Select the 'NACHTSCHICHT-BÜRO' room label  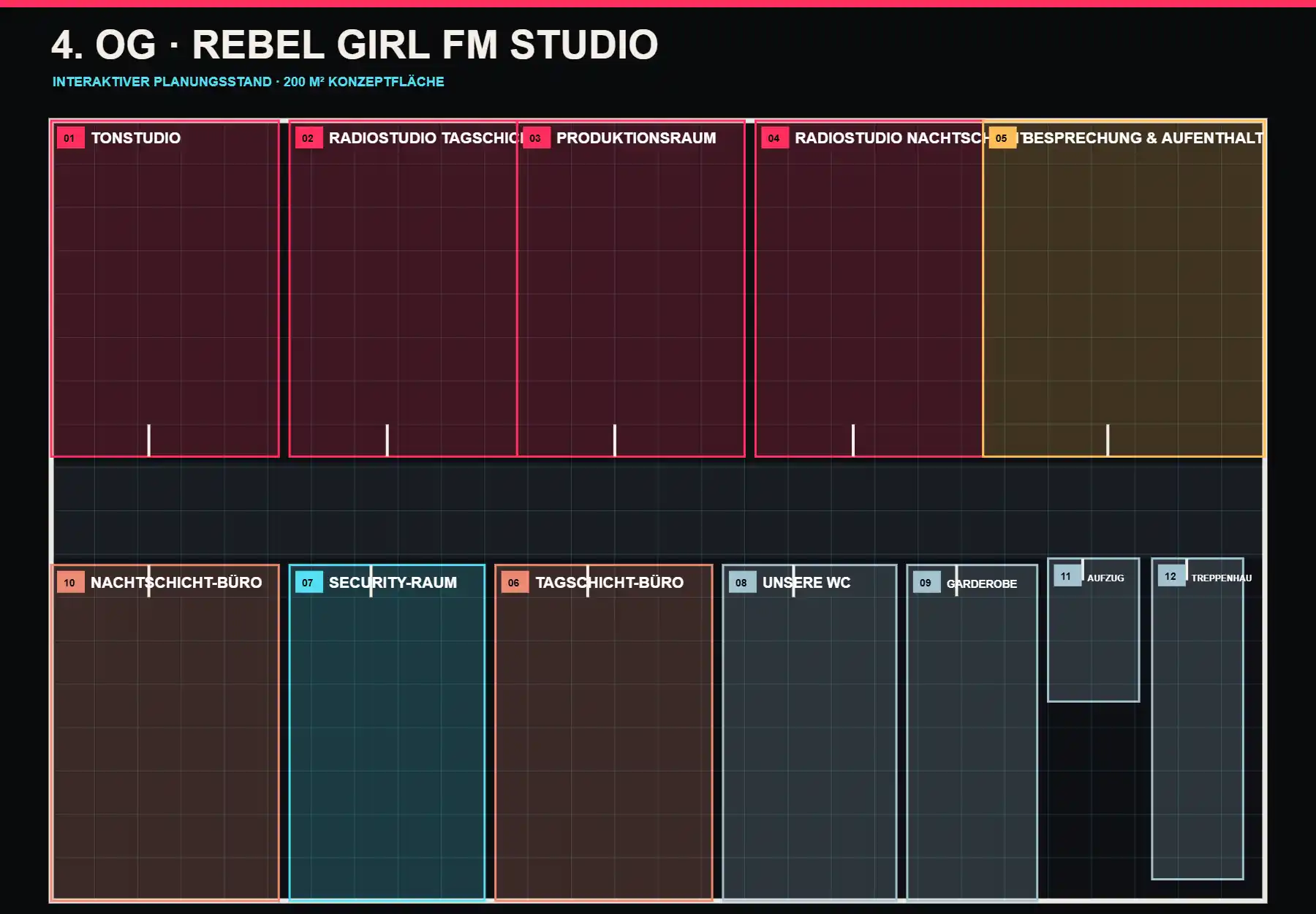(176, 583)
